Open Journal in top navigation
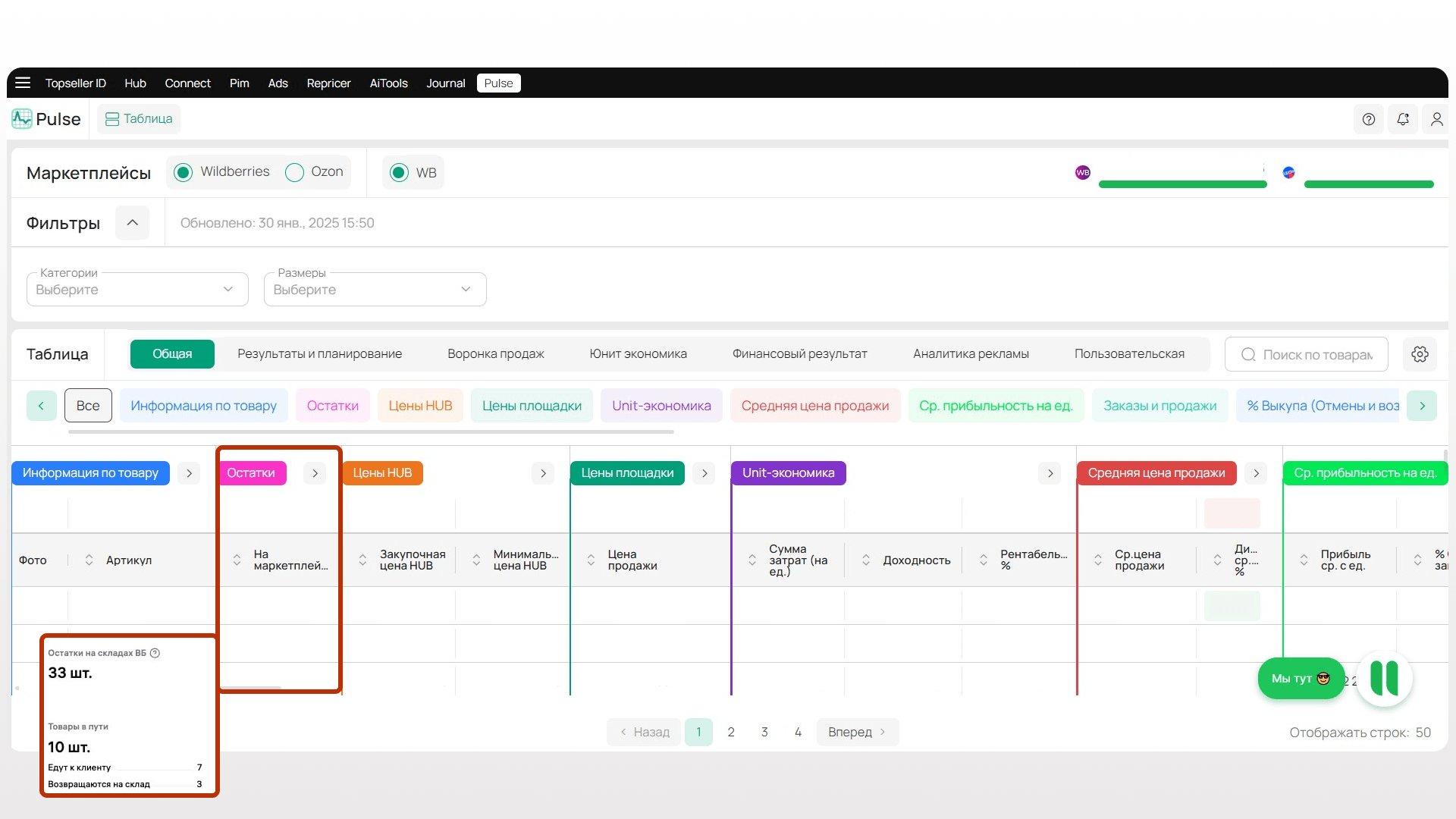 [x=445, y=83]
